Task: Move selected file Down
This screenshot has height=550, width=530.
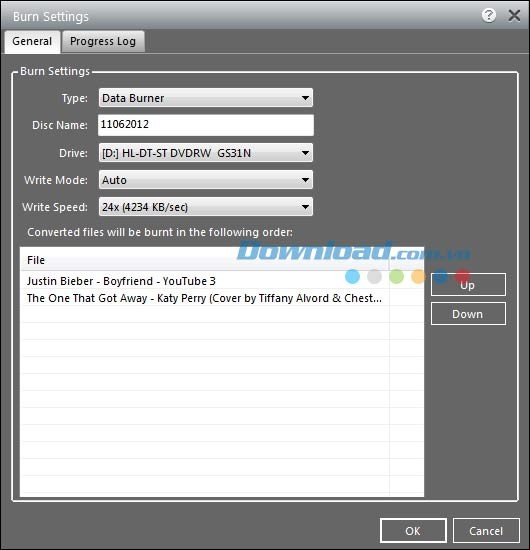Action: (x=468, y=314)
